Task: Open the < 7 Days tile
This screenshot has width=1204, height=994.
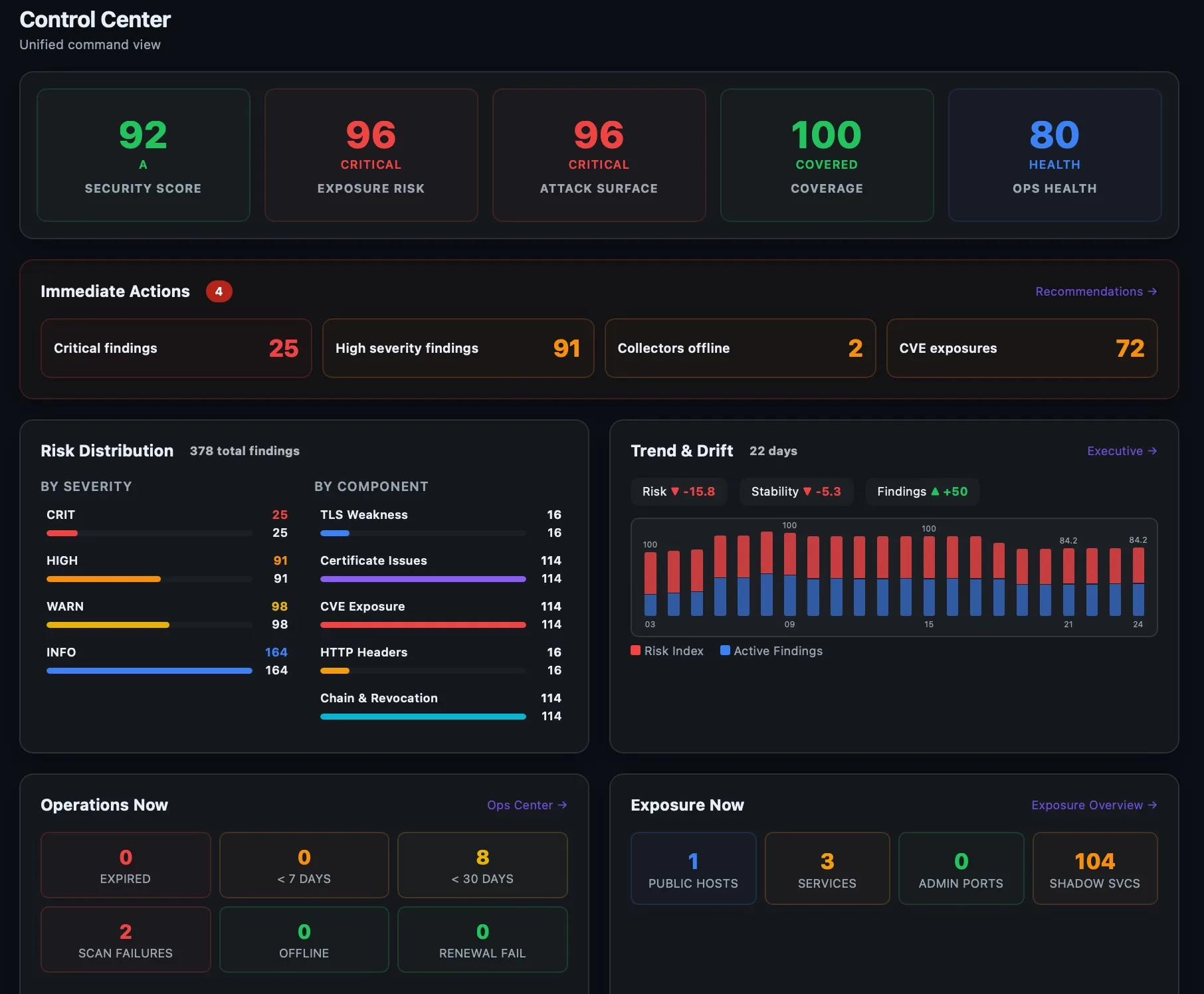Action: point(304,865)
